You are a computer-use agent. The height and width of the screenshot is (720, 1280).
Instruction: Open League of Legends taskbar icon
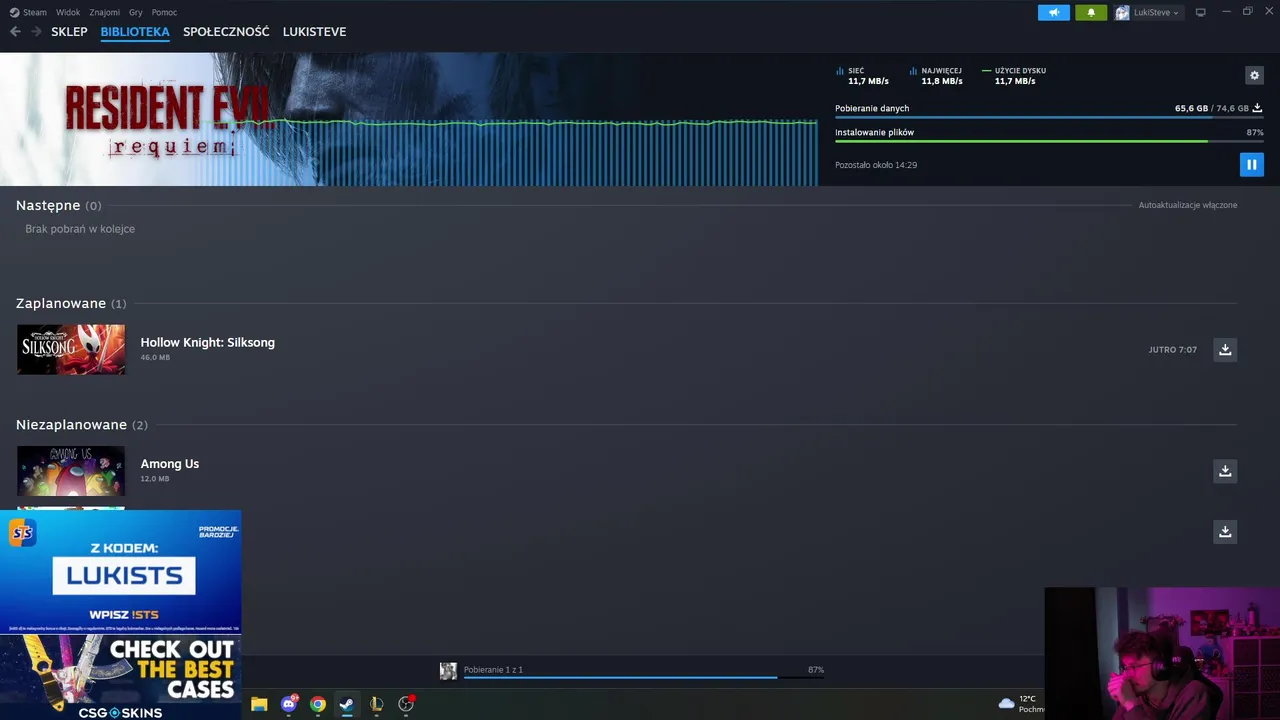click(376, 704)
